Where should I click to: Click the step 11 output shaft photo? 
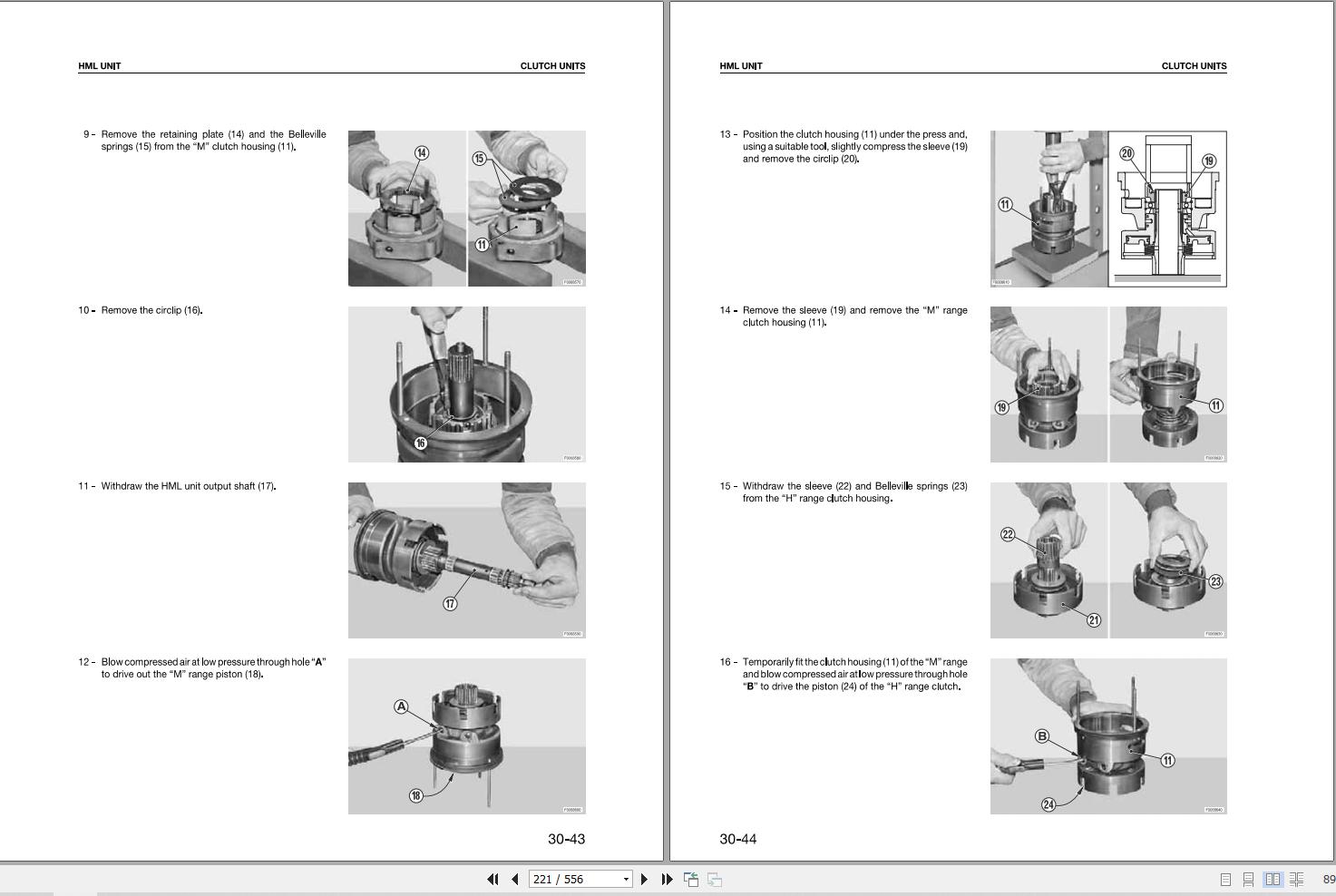(467, 560)
